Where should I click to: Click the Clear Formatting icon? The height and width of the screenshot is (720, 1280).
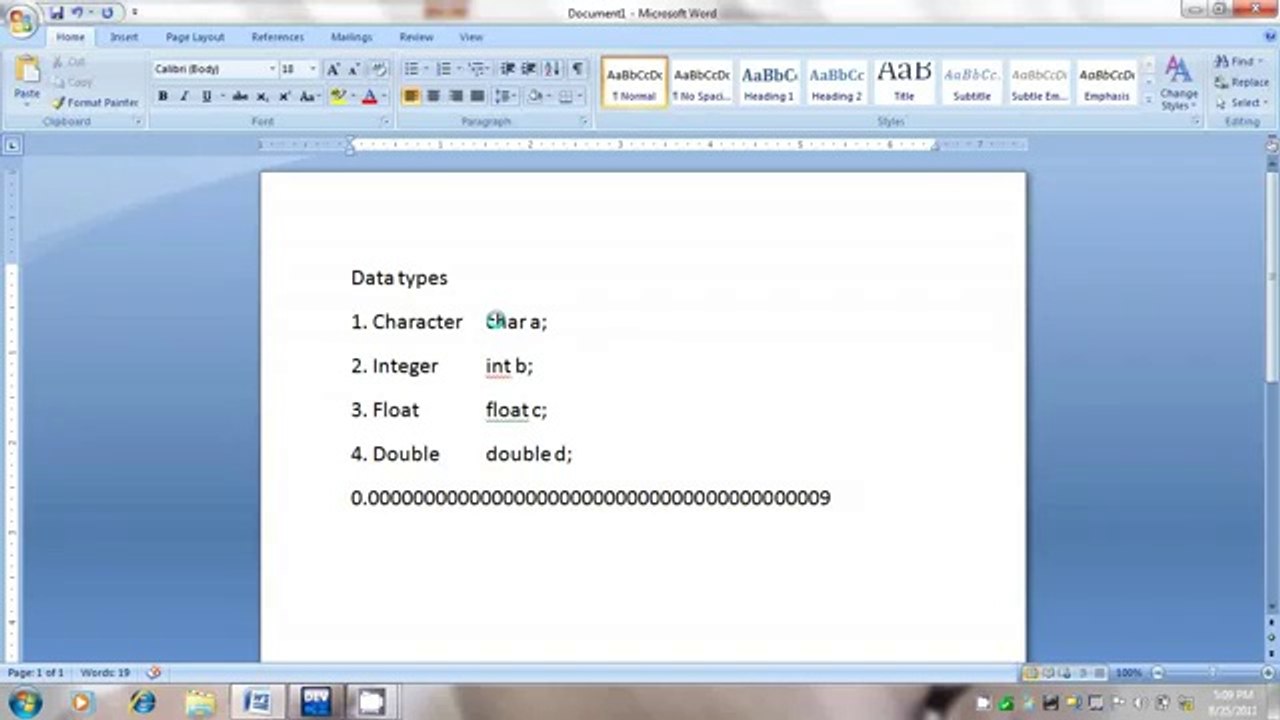click(379, 69)
